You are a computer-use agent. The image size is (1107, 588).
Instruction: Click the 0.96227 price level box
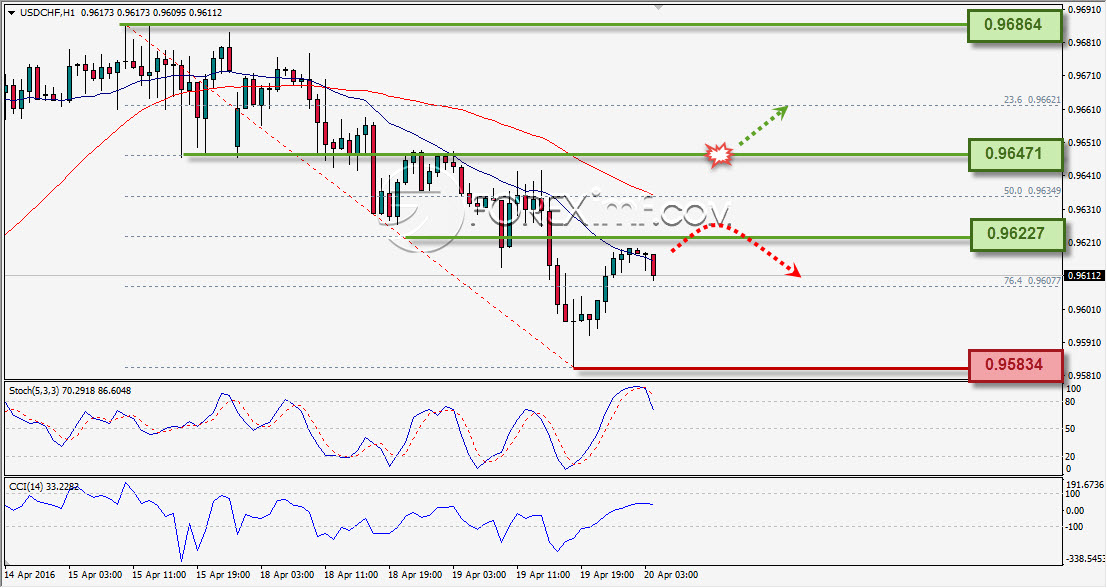tap(1017, 234)
